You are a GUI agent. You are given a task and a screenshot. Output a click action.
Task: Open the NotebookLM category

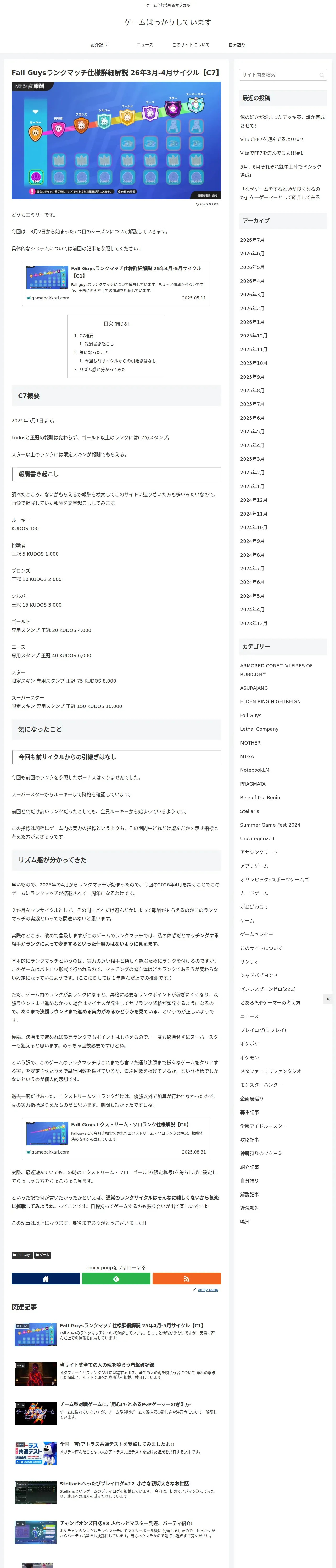point(255,770)
